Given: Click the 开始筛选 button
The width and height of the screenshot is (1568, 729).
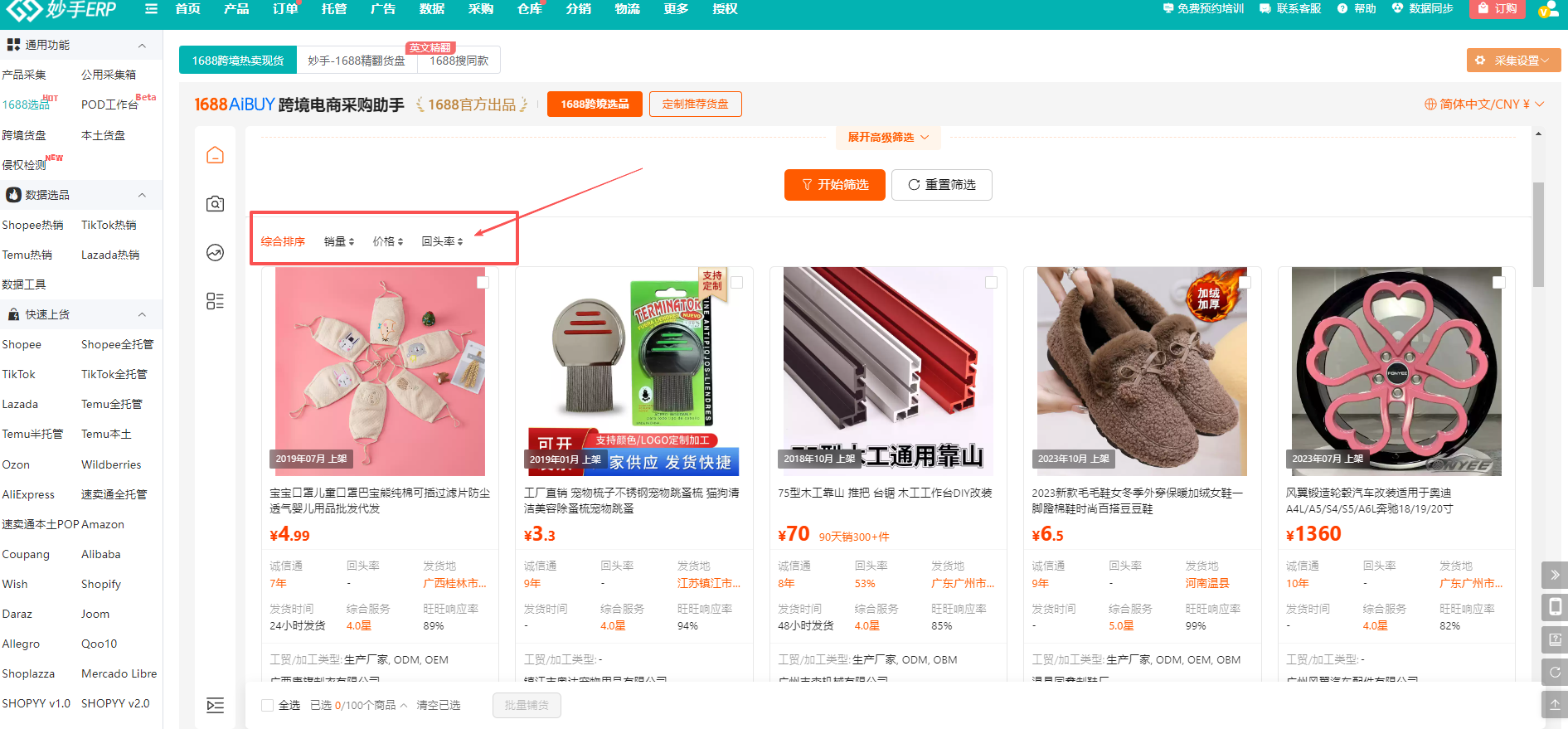Looking at the screenshot, I should point(835,185).
